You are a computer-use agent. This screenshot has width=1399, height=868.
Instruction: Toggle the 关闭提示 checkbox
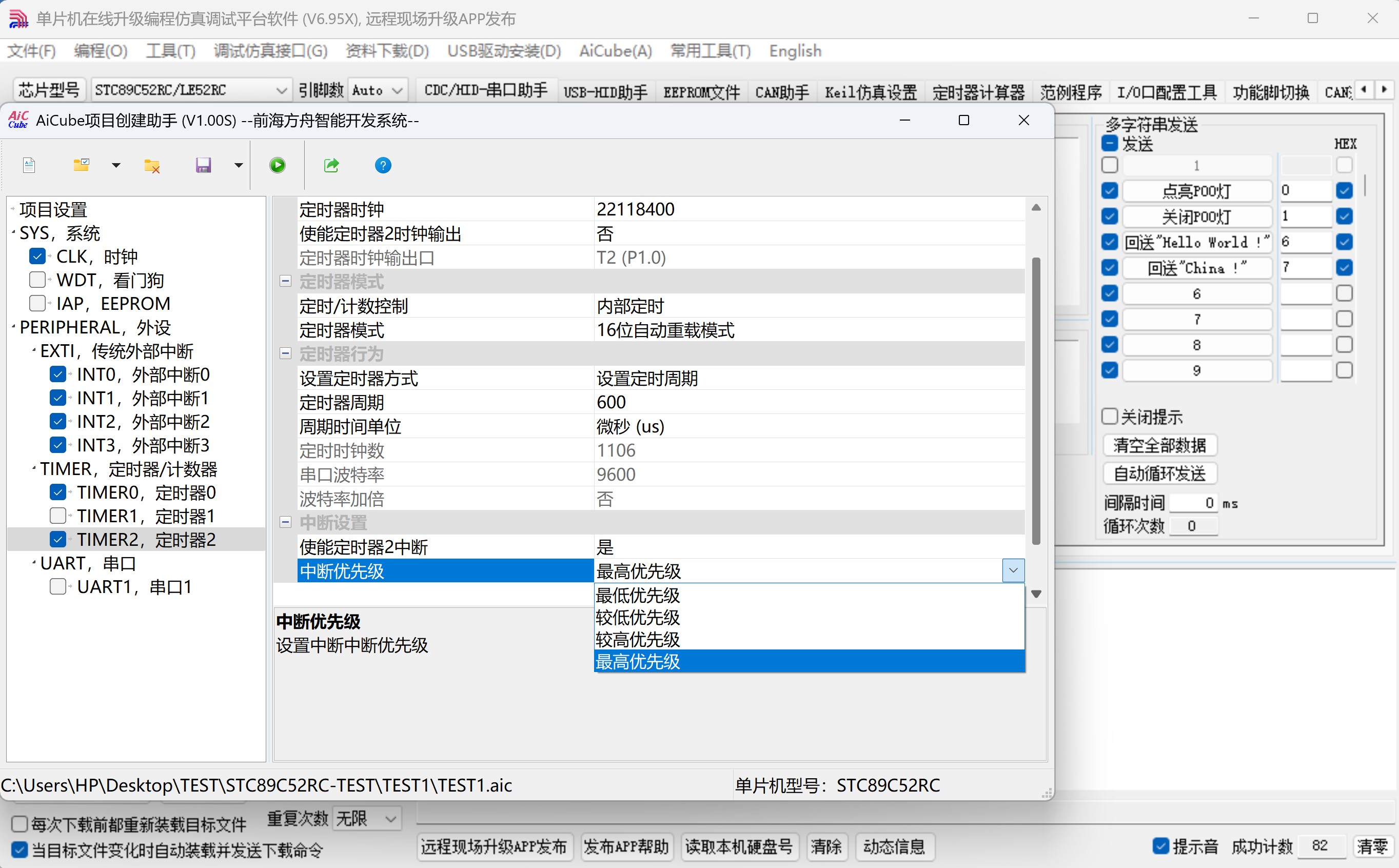1109,416
